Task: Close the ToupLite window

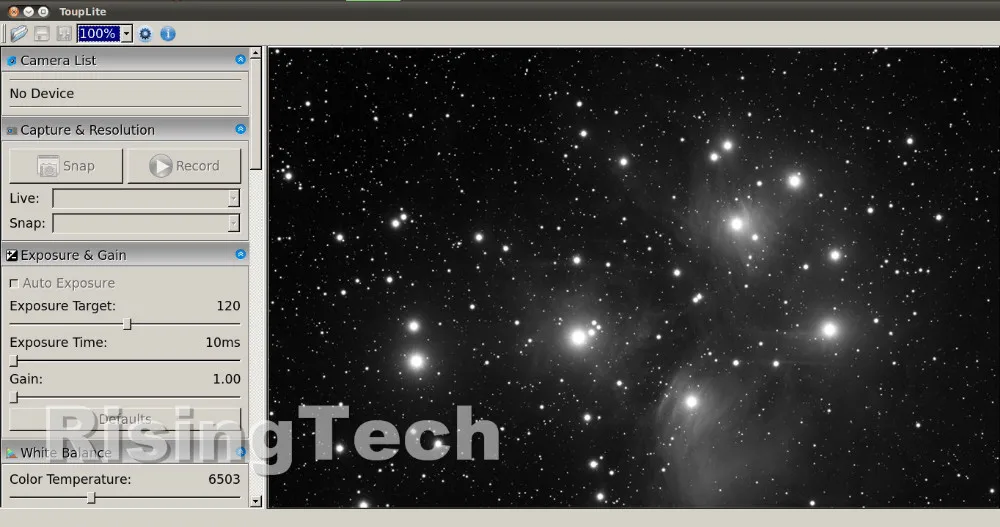Action: 13,11
